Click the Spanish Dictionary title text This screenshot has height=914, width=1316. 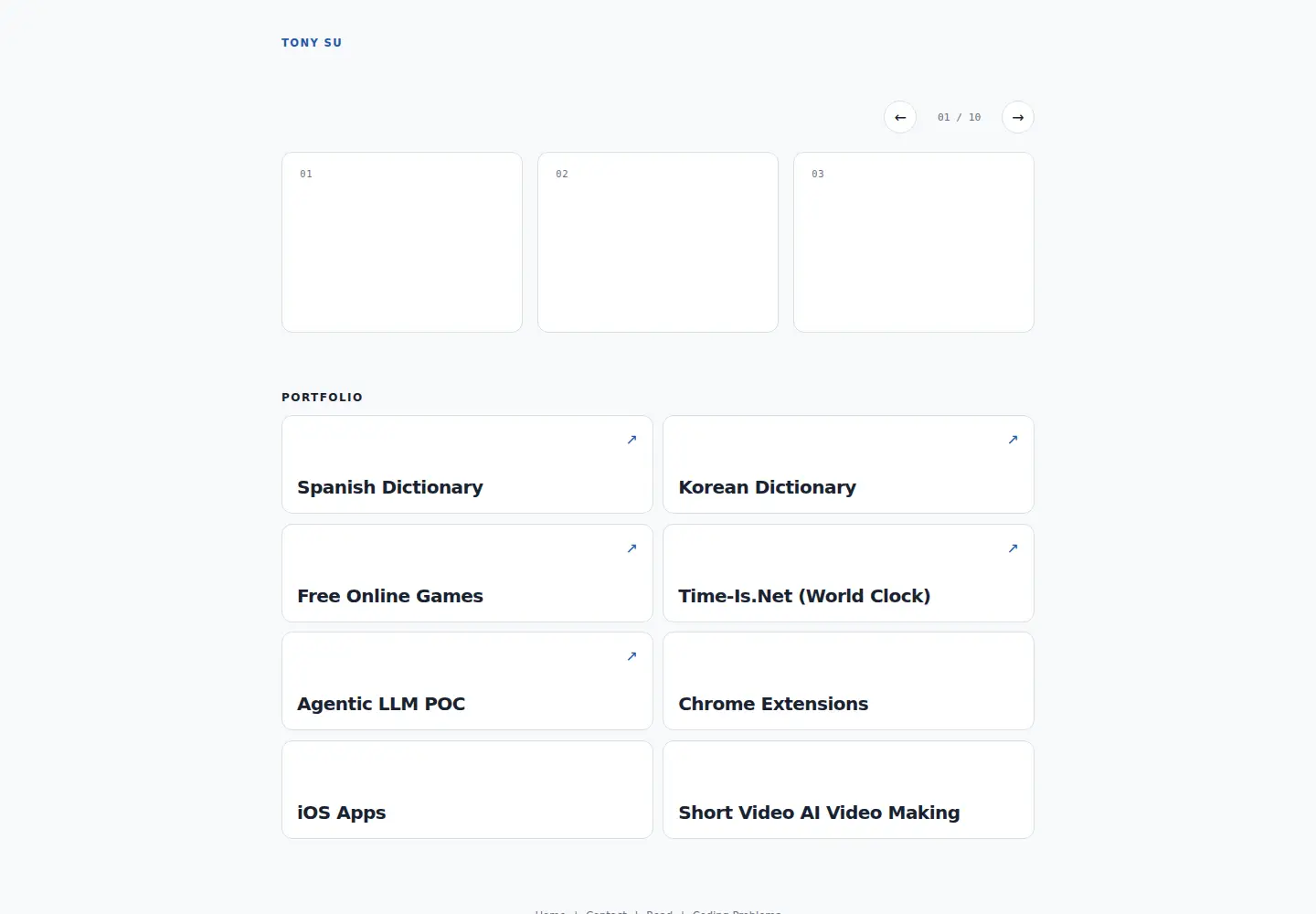pyautogui.click(x=390, y=487)
